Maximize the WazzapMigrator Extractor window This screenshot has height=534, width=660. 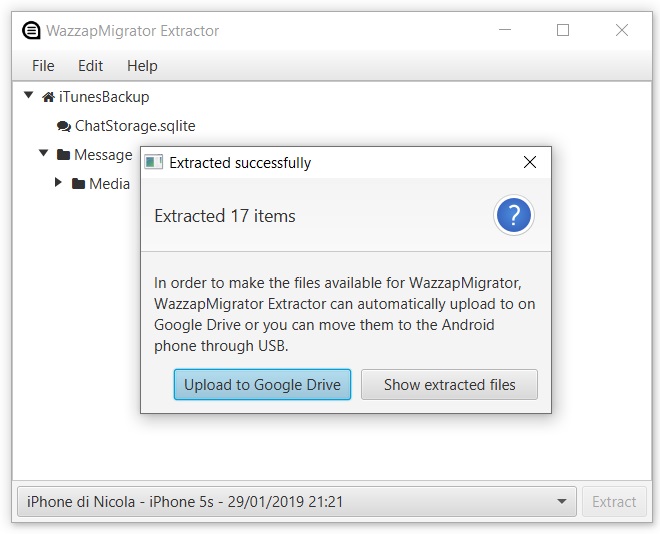pyautogui.click(x=563, y=30)
